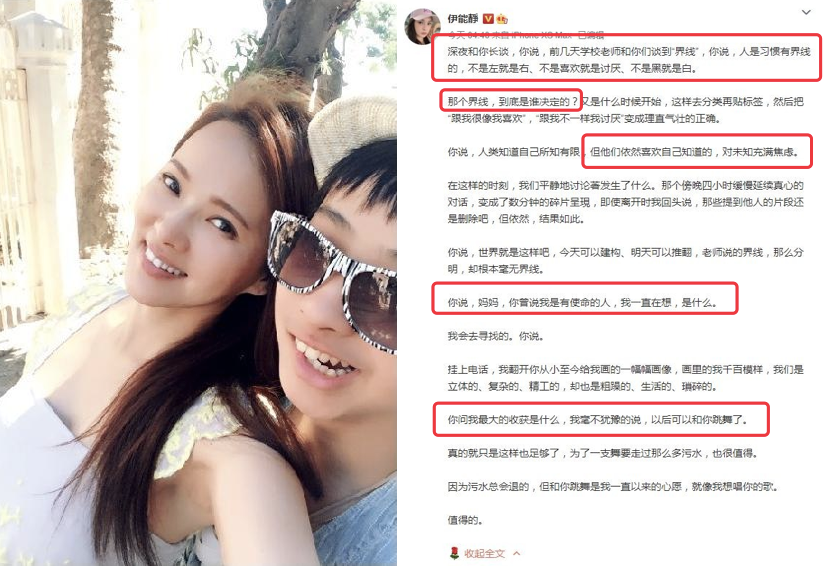Click the red rose icon beside 收起全文
The width and height of the screenshot is (825, 567).
(454, 553)
